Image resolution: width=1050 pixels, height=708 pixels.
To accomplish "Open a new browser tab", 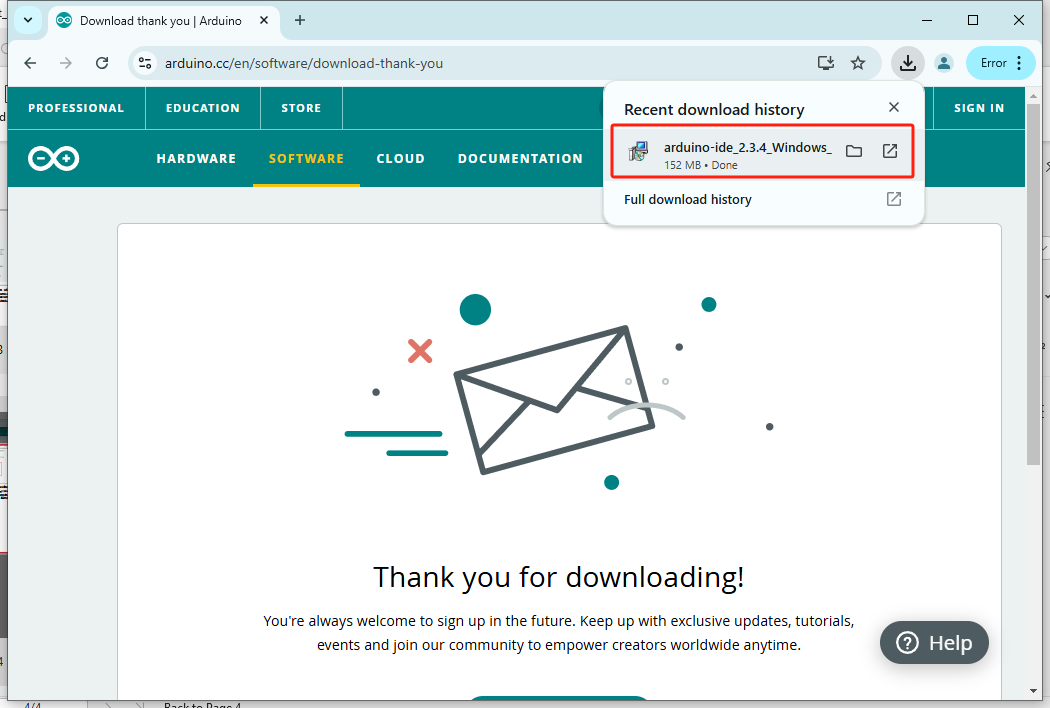I will [x=300, y=20].
